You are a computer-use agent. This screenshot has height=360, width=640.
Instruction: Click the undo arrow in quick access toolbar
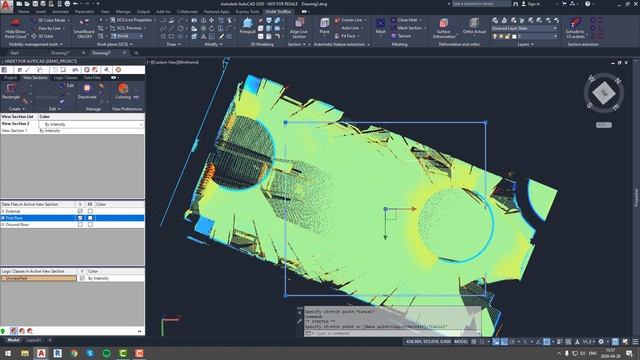pyautogui.click(x=76, y=4)
